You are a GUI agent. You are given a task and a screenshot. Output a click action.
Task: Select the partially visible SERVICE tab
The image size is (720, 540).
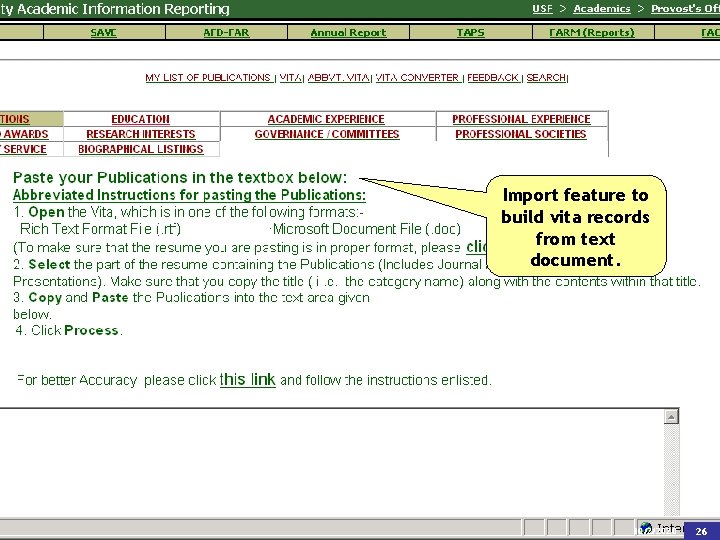23,149
